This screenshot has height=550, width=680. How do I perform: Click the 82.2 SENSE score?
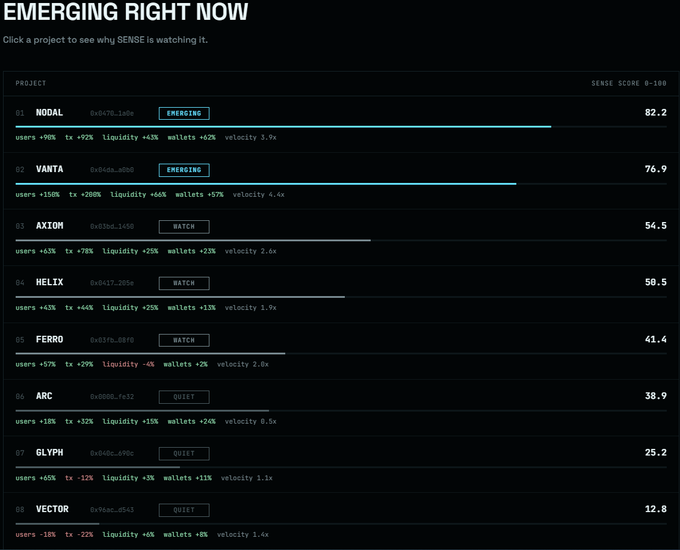point(655,113)
